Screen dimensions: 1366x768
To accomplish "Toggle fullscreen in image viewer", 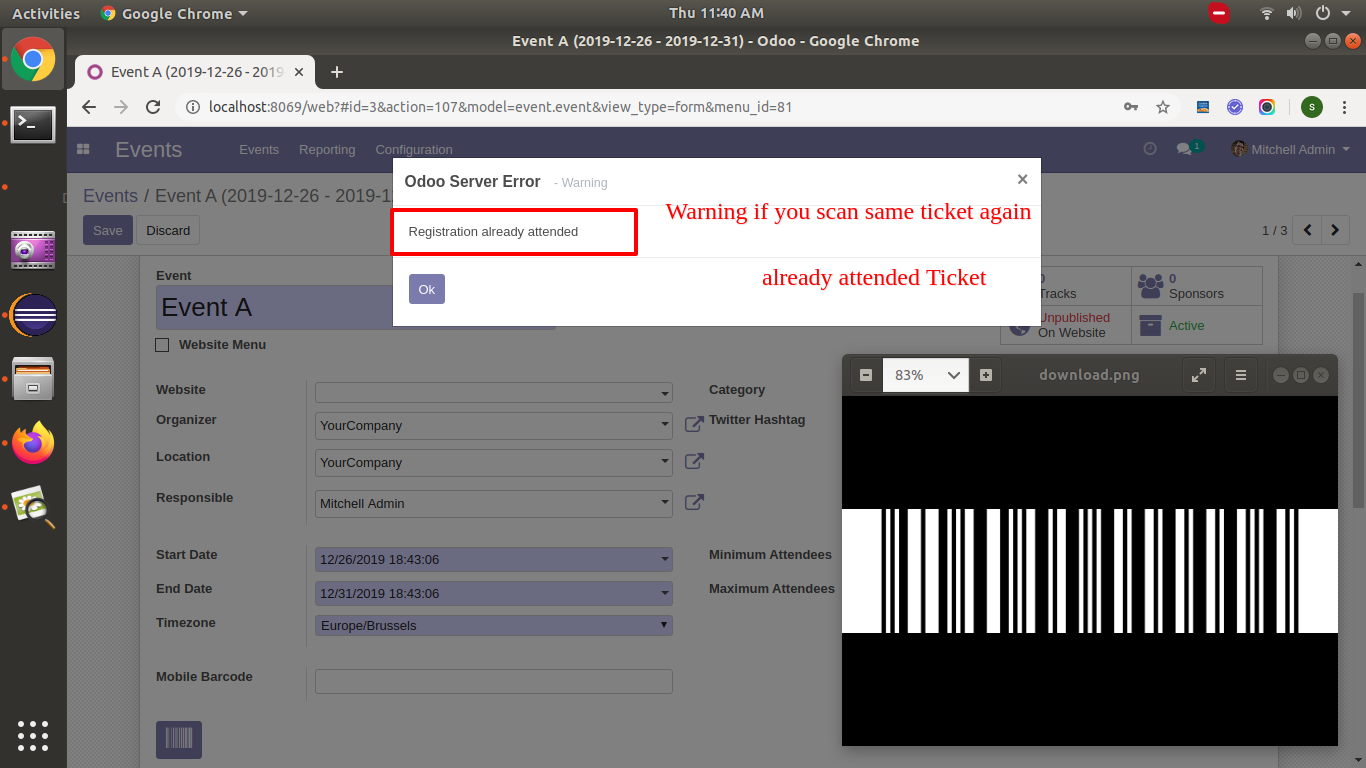I will tap(1198, 375).
